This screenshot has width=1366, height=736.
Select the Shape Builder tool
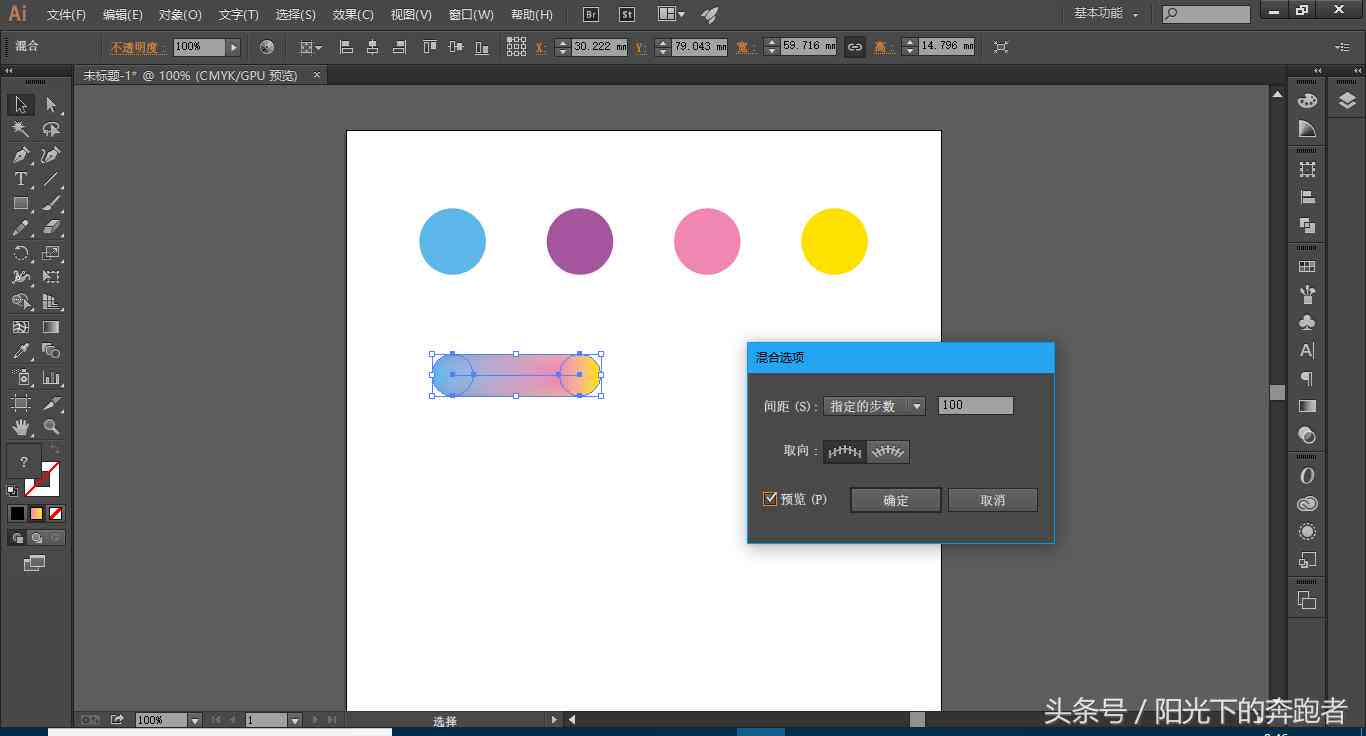[x=21, y=301]
